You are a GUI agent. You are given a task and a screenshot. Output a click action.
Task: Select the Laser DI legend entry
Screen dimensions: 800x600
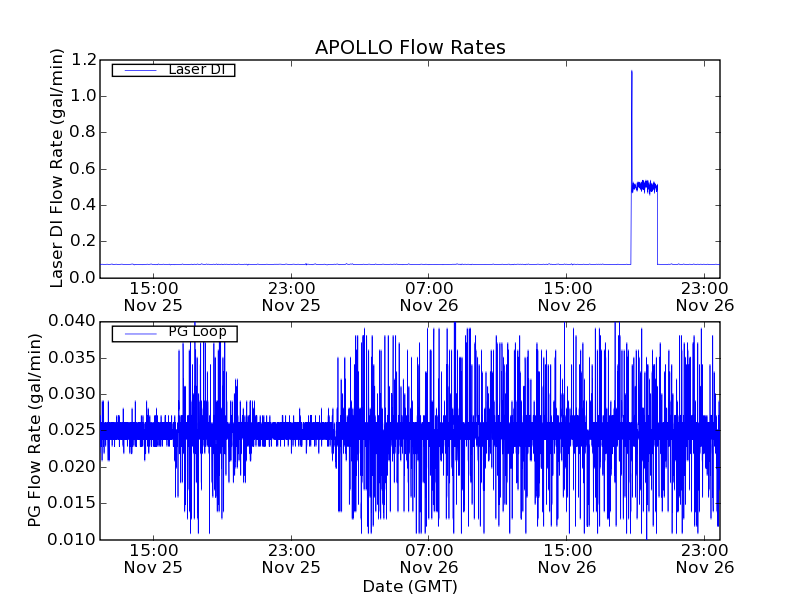pos(195,70)
